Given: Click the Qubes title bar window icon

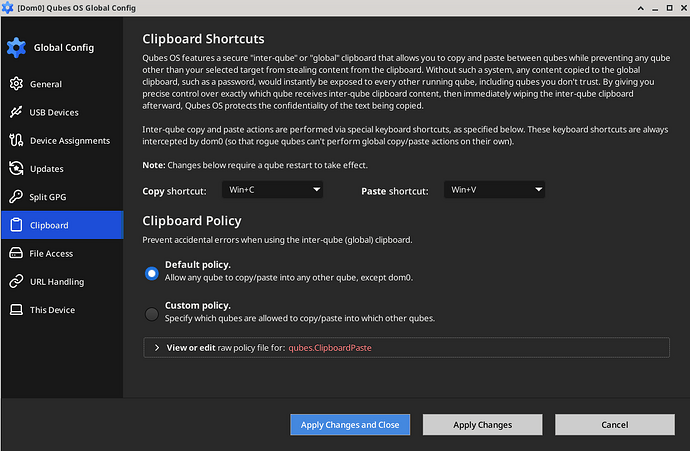Looking at the screenshot, I should pyautogui.click(x=7, y=7).
